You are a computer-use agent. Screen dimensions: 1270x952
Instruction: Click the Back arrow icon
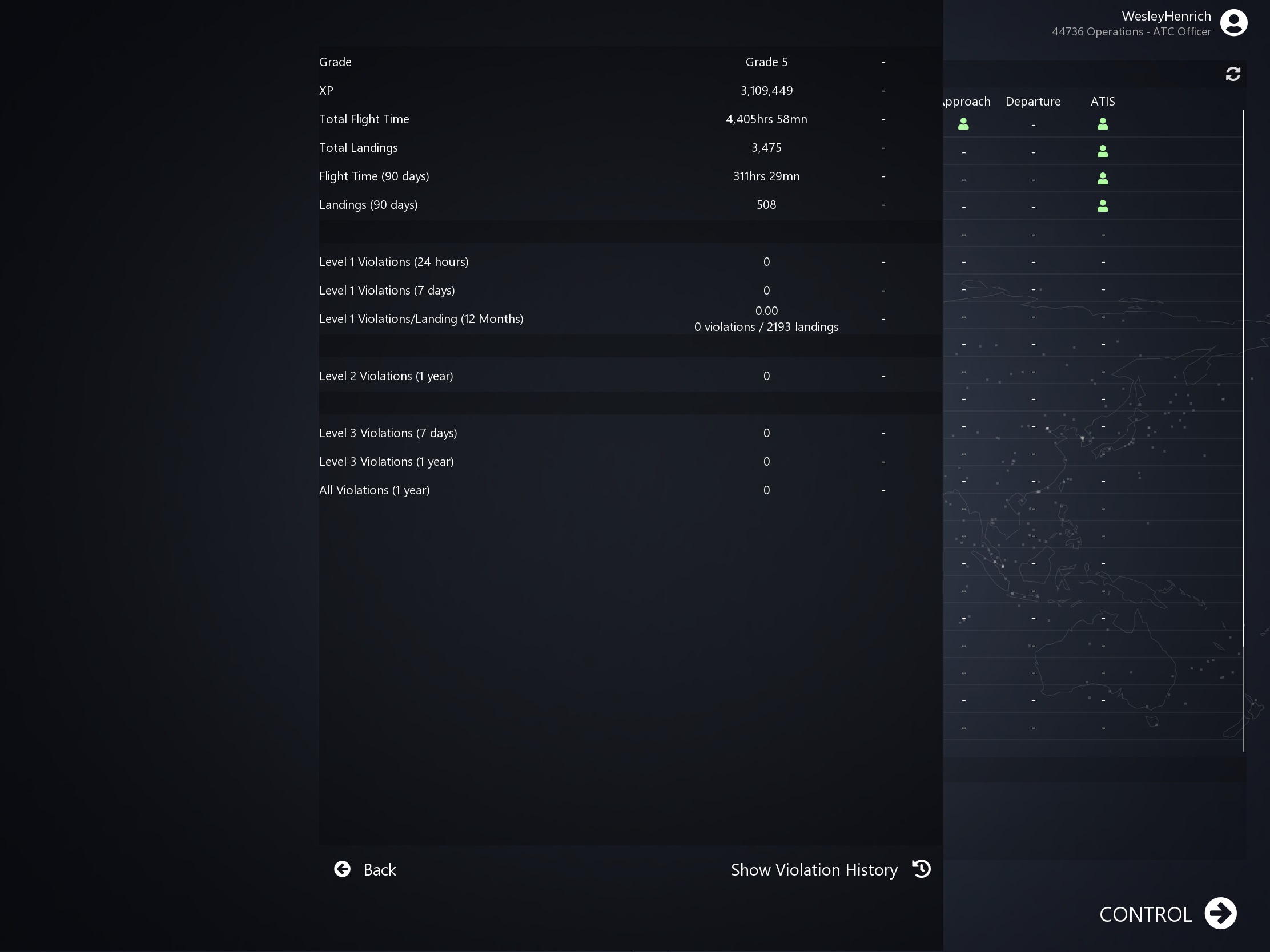click(x=342, y=869)
